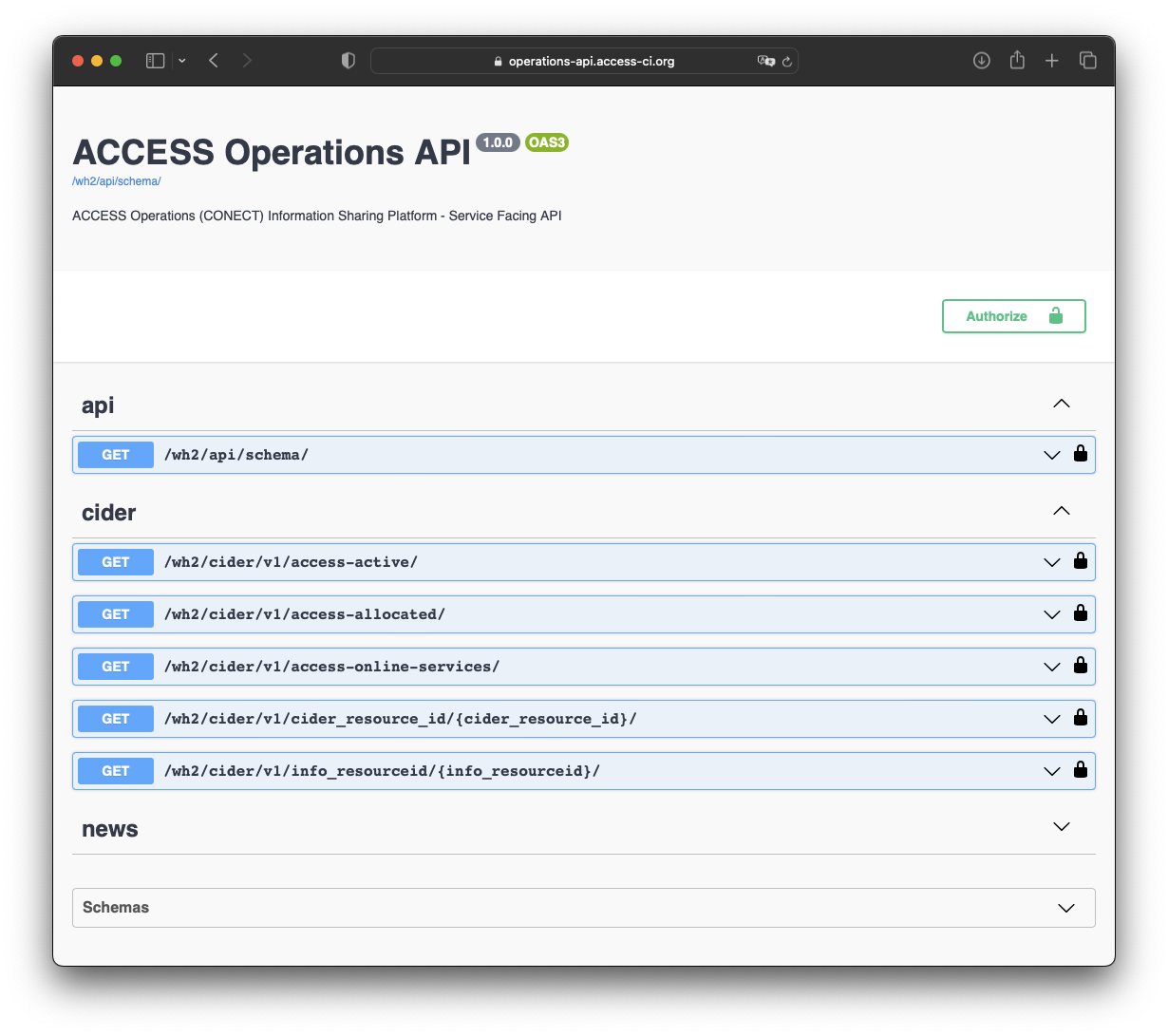
Task: Expand cider_resource_id operation chevron
Action: [1052, 719]
